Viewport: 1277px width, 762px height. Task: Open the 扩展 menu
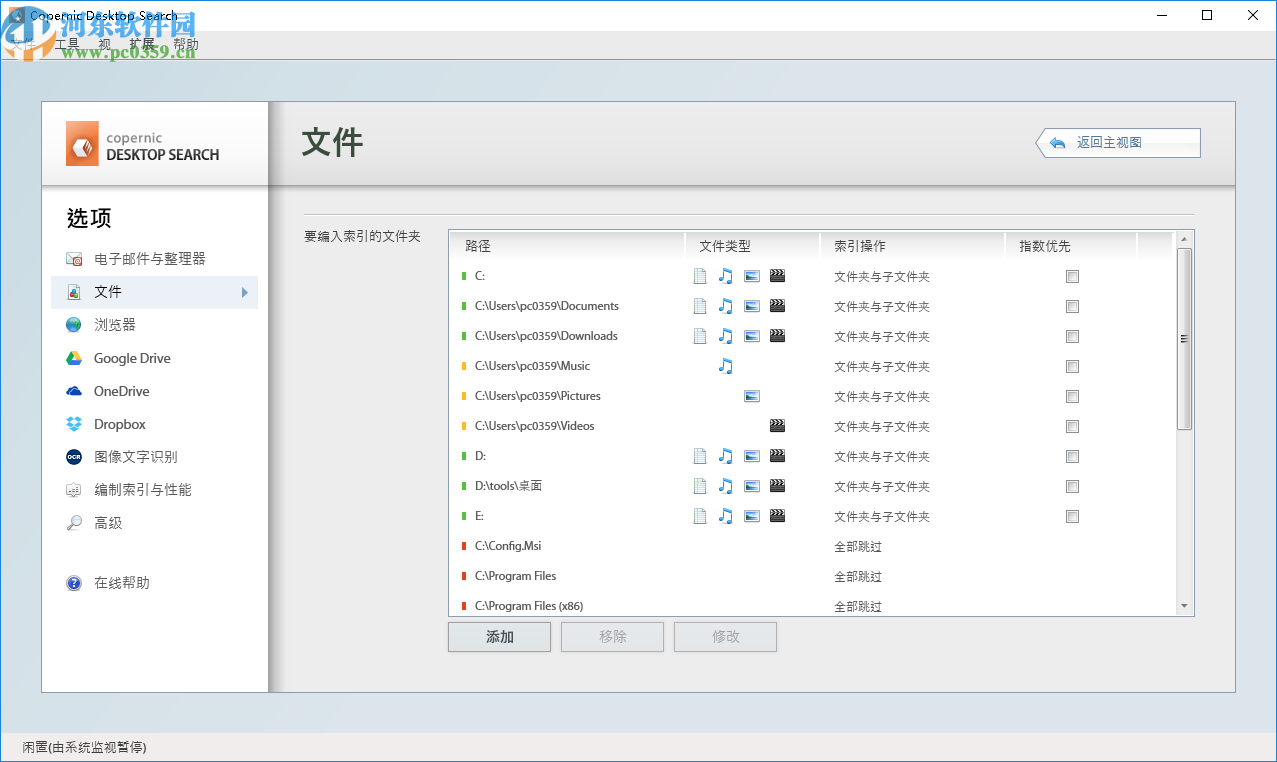pyautogui.click(x=140, y=44)
